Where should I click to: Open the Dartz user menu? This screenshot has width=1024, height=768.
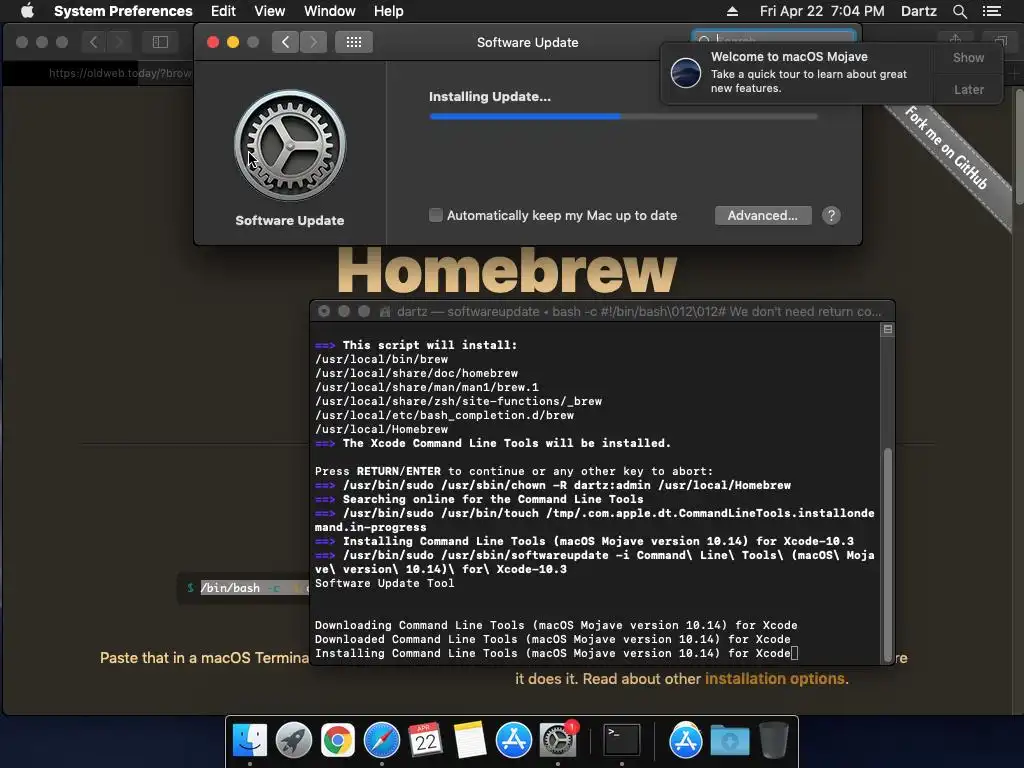pyautogui.click(x=918, y=11)
